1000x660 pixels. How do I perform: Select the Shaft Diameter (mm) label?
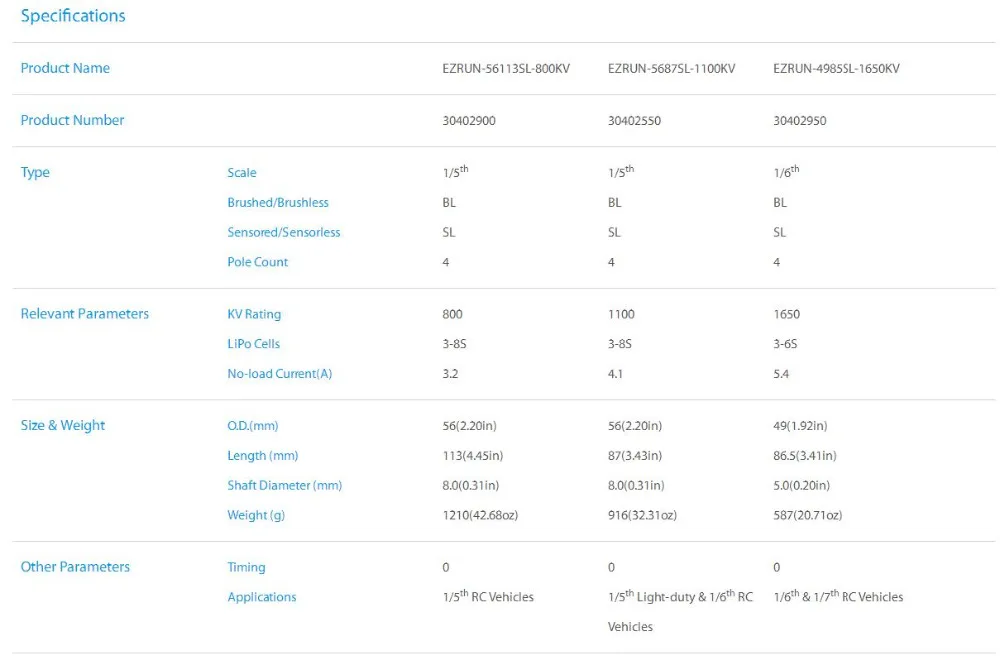pyautogui.click(x=284, y=485)
